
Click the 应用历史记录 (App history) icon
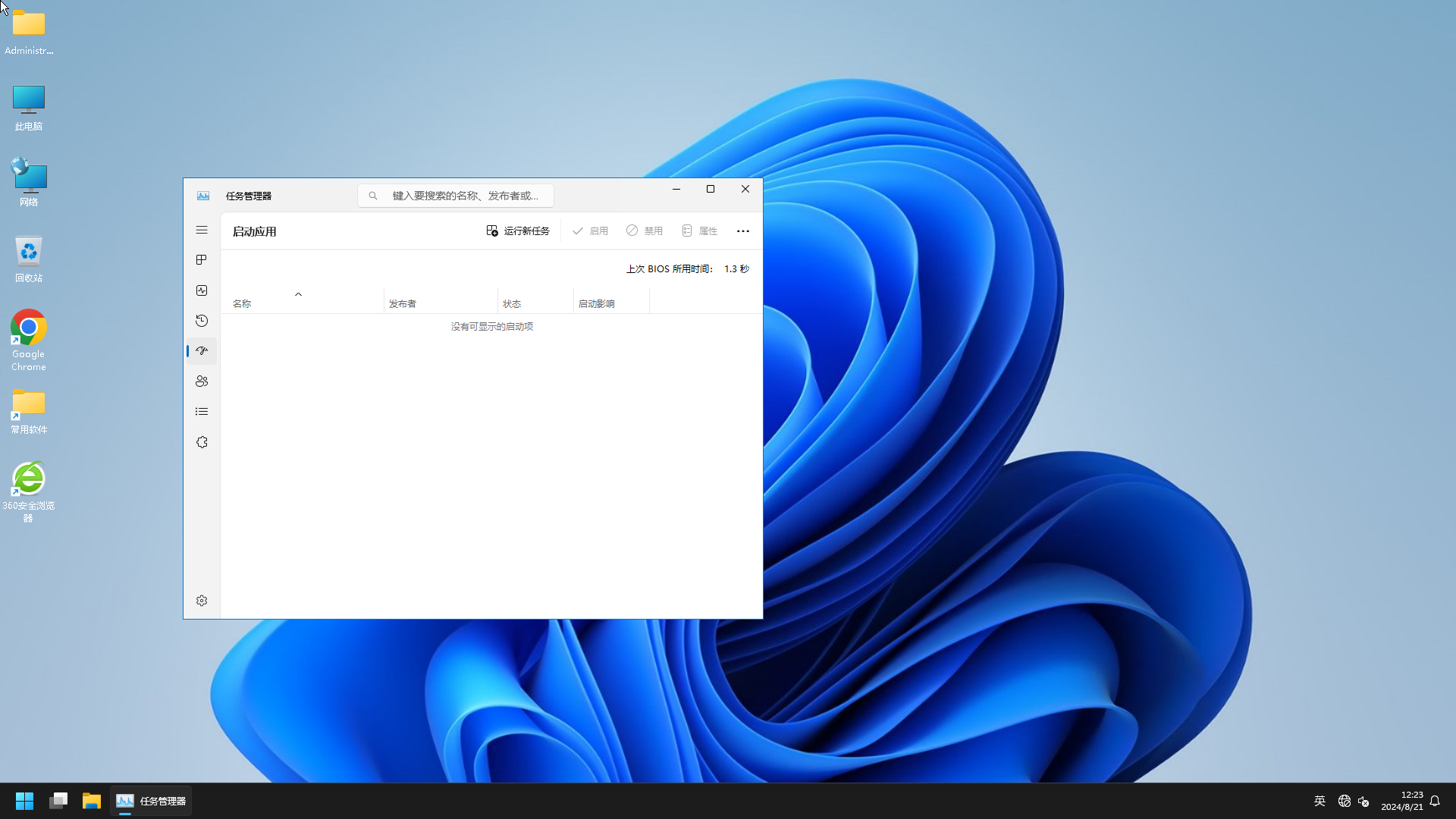202,320
